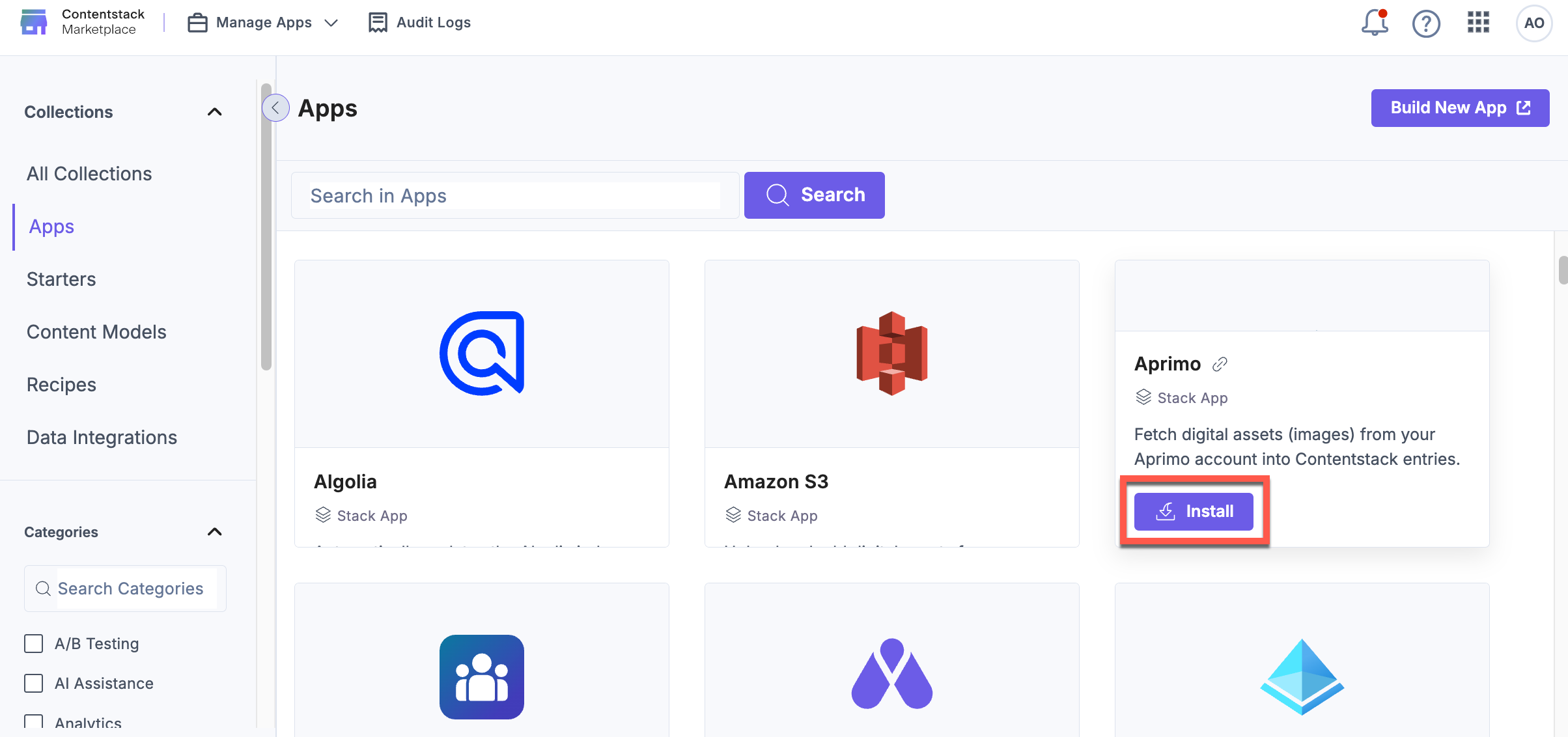Go to Recipes collection

61,385
